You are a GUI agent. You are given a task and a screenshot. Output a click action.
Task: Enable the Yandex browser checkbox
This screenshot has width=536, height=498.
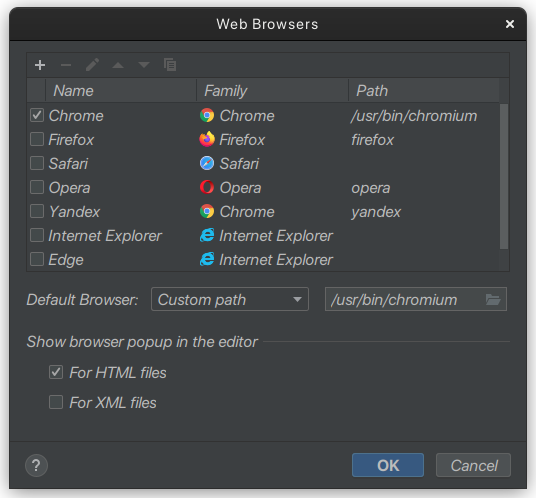point(37,212)
